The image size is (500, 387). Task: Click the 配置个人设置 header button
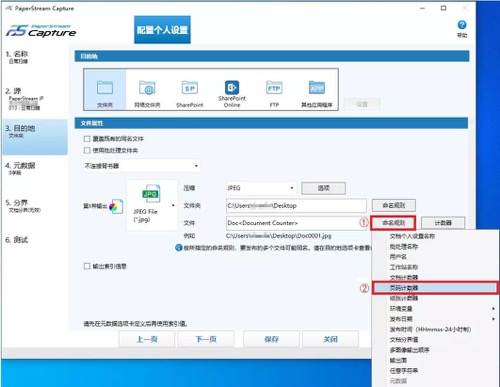tap(162, 30)
